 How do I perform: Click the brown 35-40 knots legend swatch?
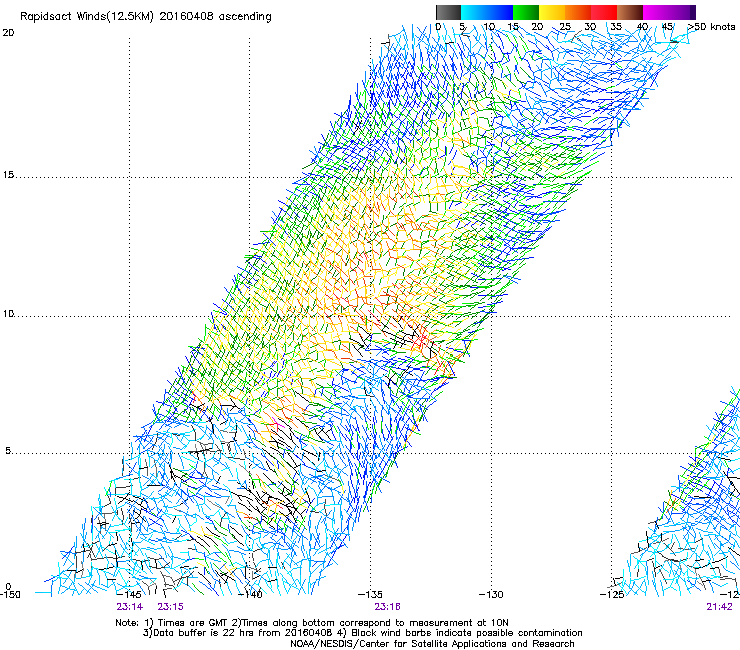(x=630, y=12)
